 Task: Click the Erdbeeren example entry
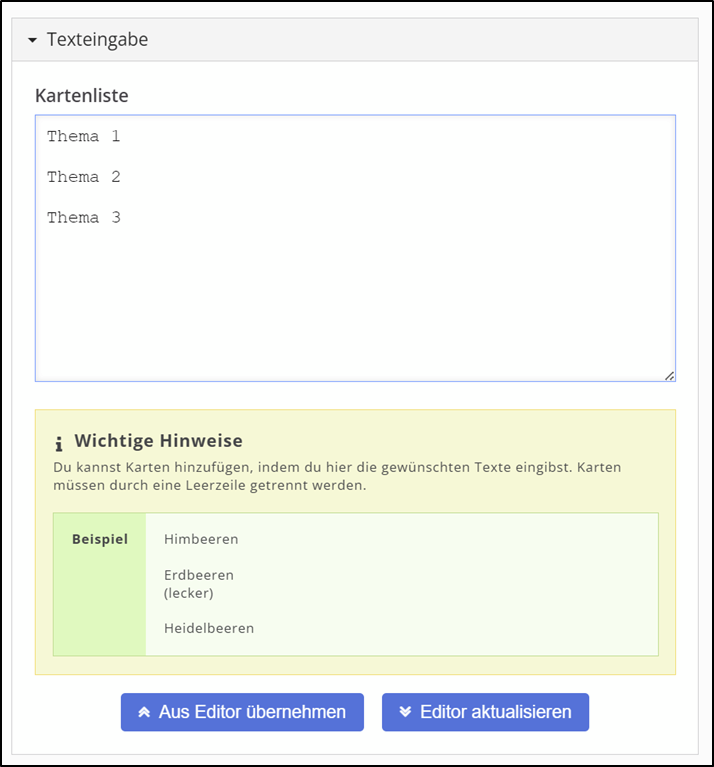pos(199,575)
